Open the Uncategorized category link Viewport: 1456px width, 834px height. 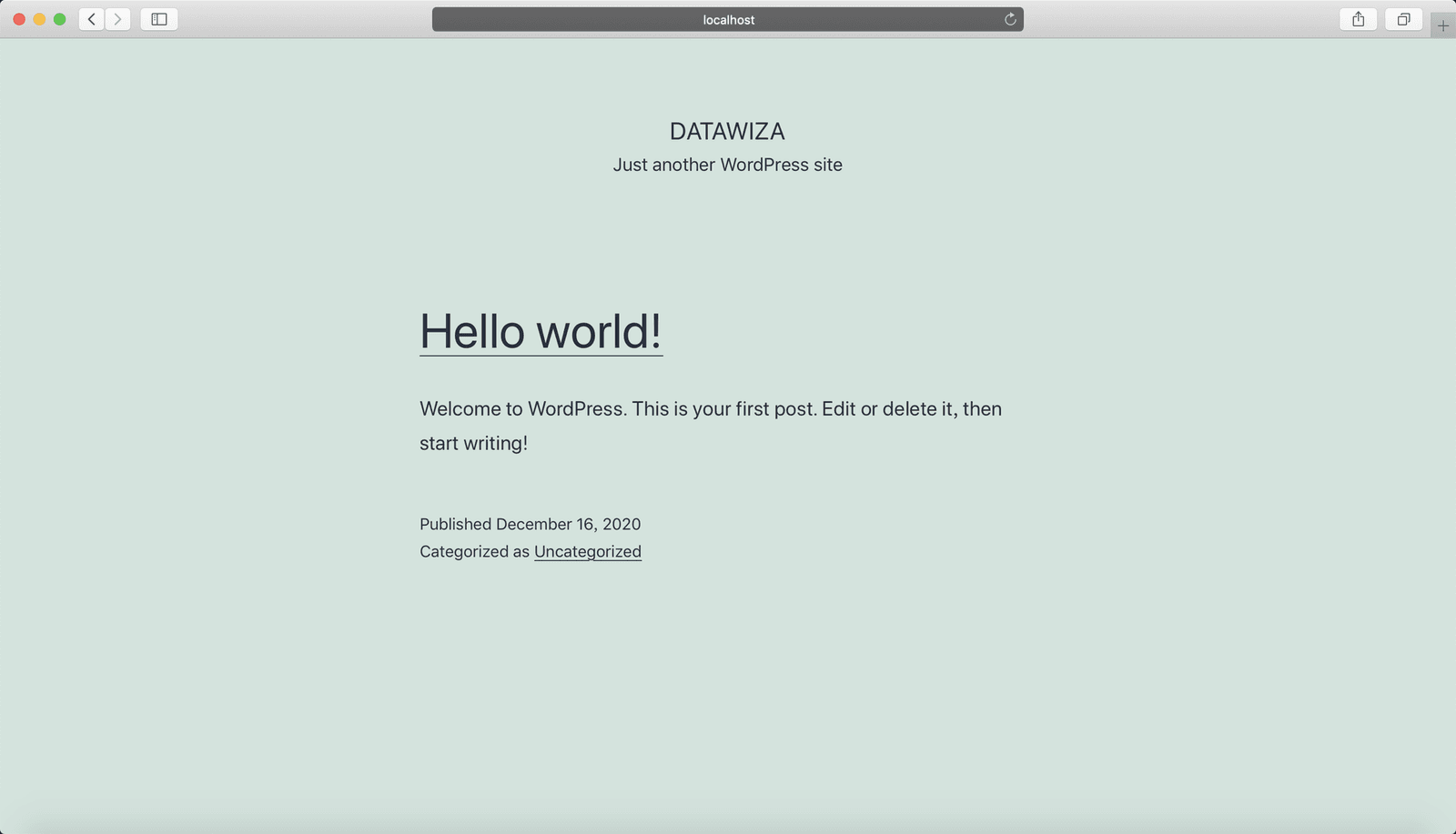pos(588,551)
